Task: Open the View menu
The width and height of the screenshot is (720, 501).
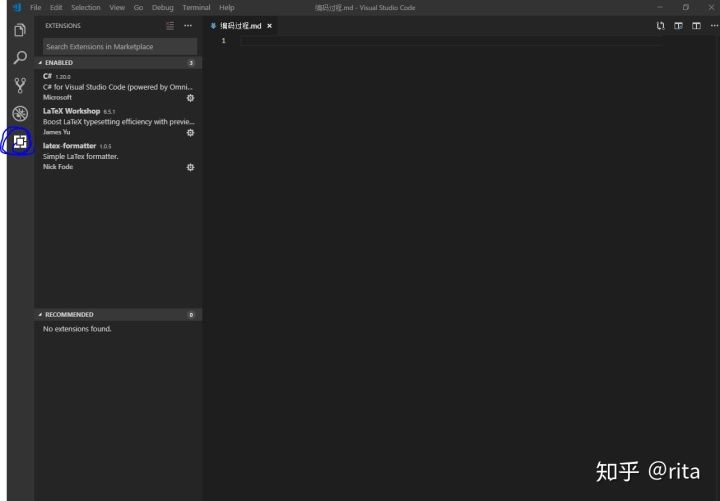Action: click(117, 7)
